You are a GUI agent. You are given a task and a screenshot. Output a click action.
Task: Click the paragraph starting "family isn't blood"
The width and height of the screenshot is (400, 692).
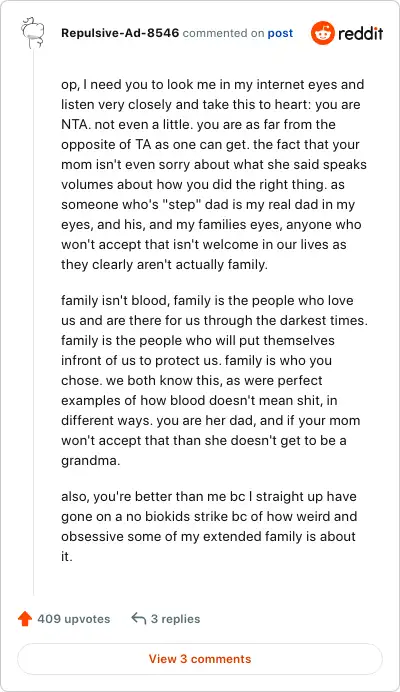(215, 380)
